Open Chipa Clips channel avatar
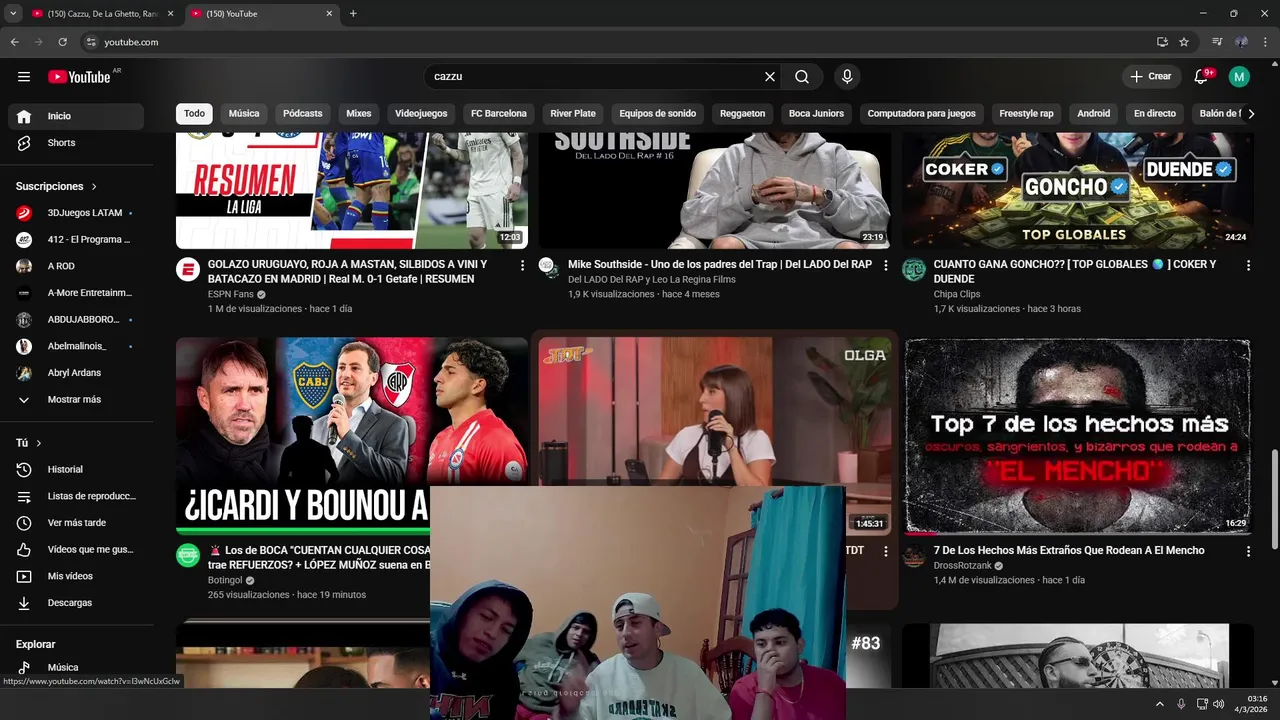 [x=914, y=269]
